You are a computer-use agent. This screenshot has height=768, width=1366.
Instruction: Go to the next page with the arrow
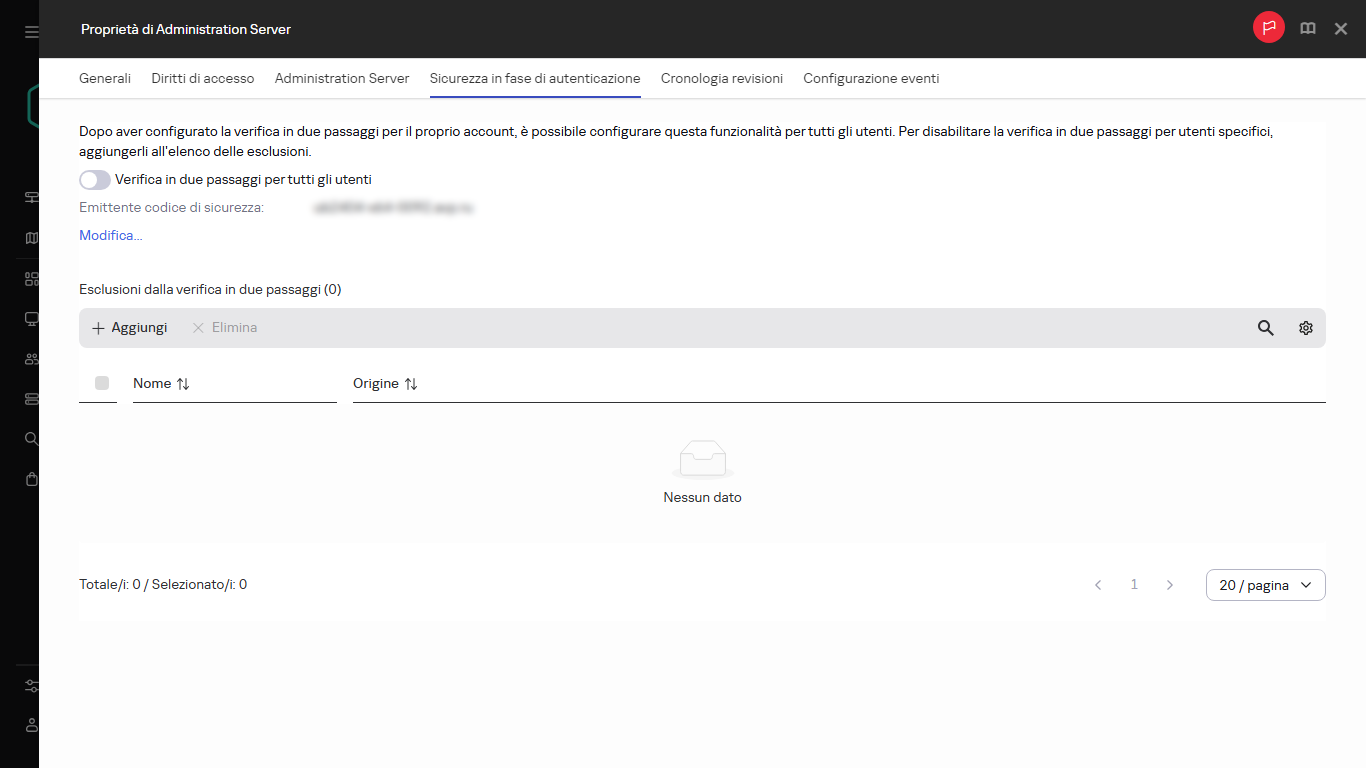click(x=1169, y=584)
